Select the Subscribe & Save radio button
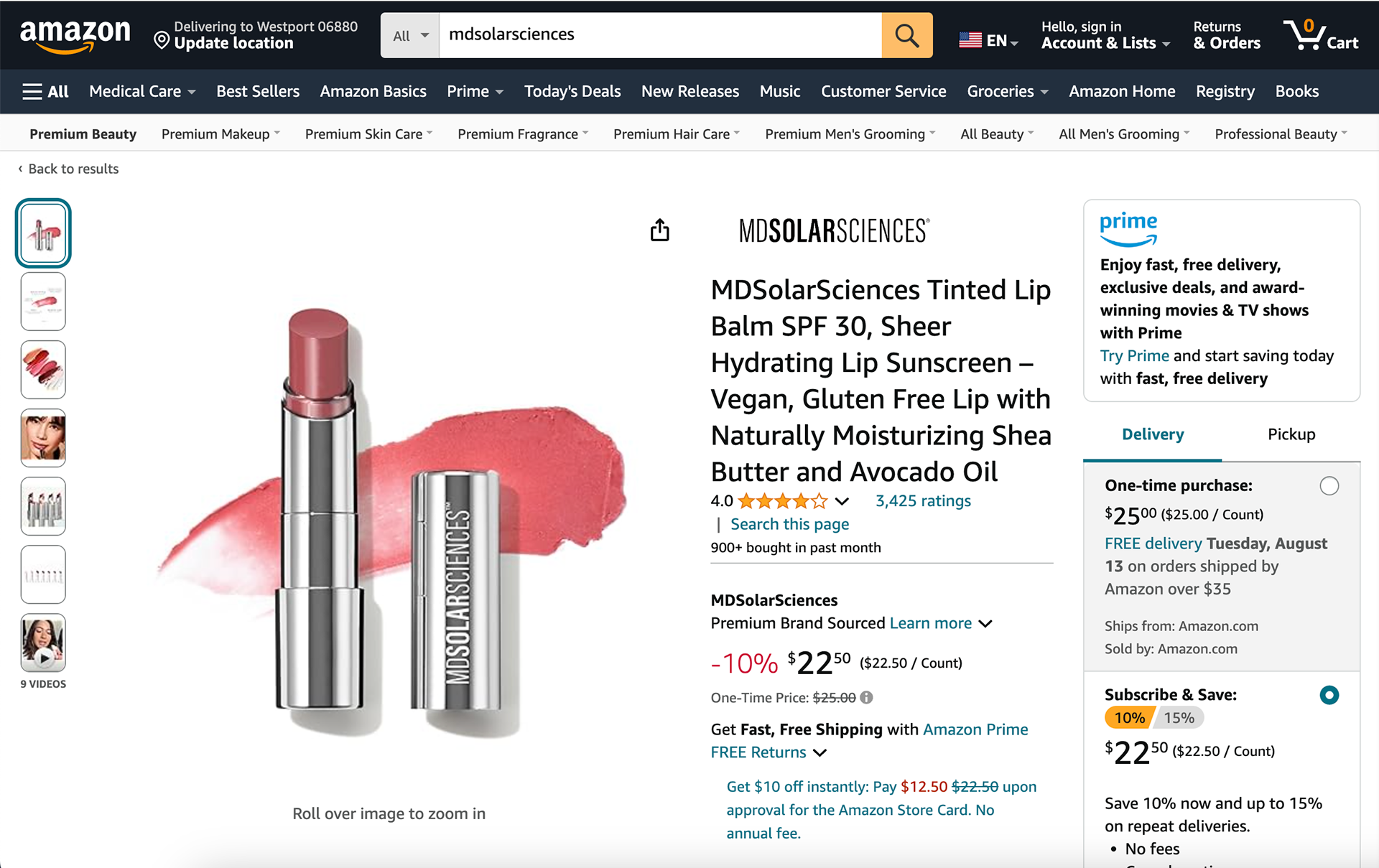 pos(1329,695)
